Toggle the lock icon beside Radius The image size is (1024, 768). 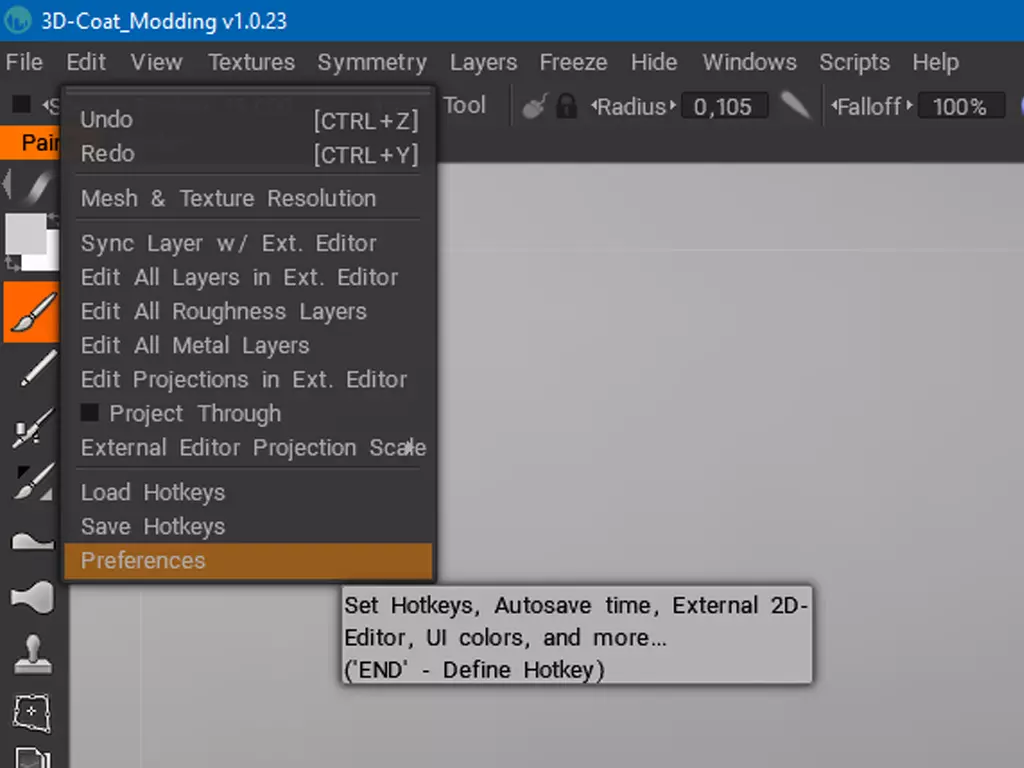click(566, 106)
